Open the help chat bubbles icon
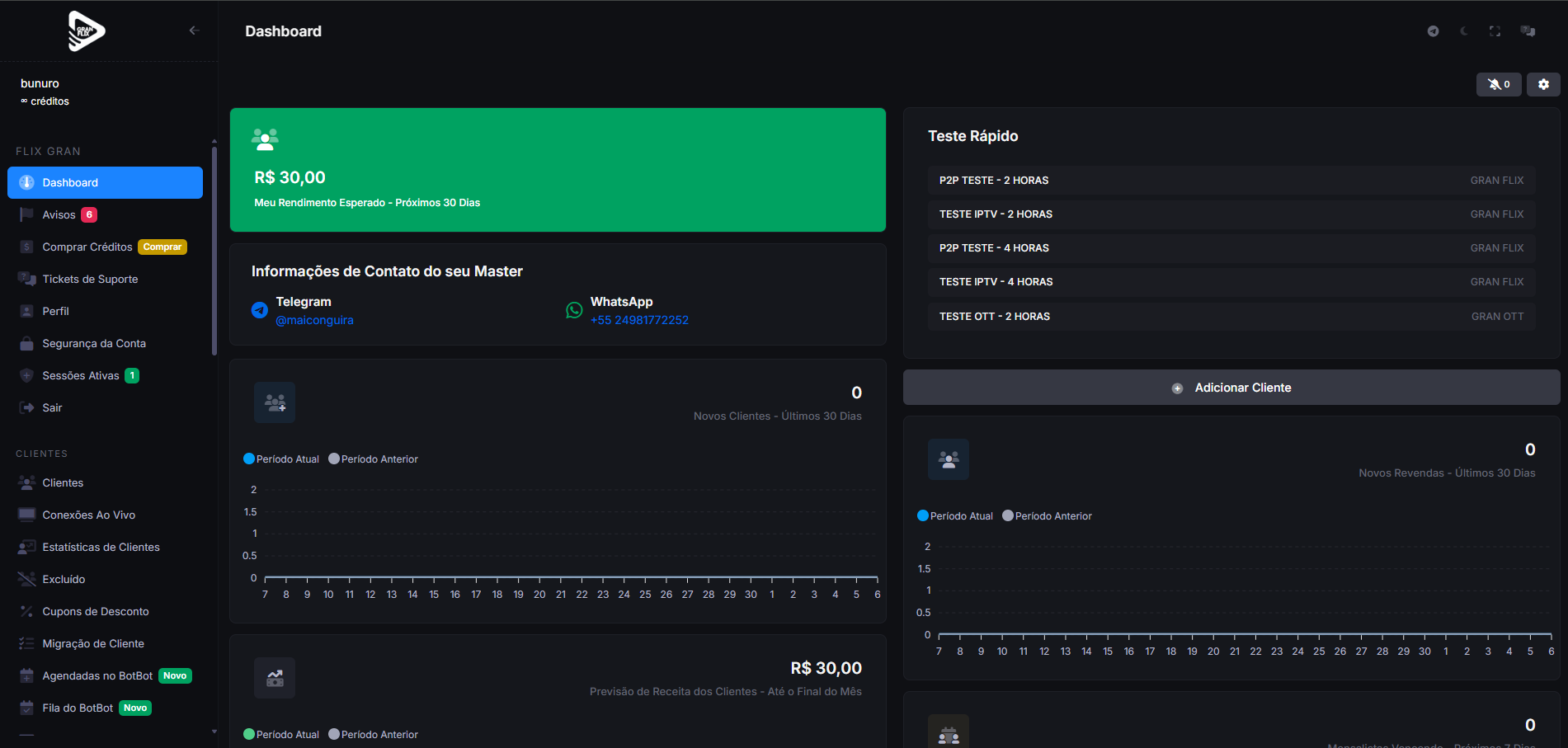Image resolution: width=1568 pixels, height=748 pixels. 1528,31
